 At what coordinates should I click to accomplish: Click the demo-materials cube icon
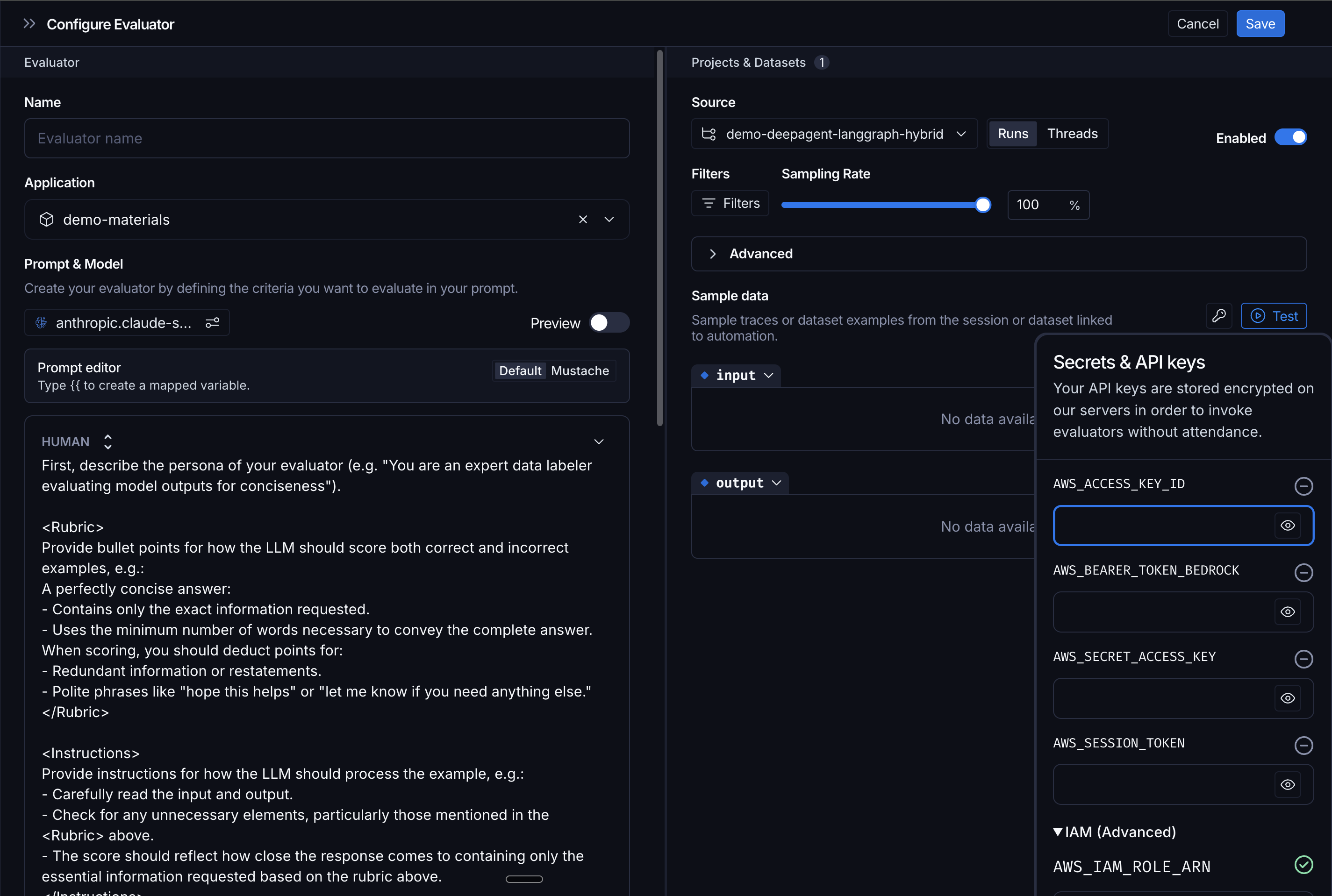tap(46, 220)
